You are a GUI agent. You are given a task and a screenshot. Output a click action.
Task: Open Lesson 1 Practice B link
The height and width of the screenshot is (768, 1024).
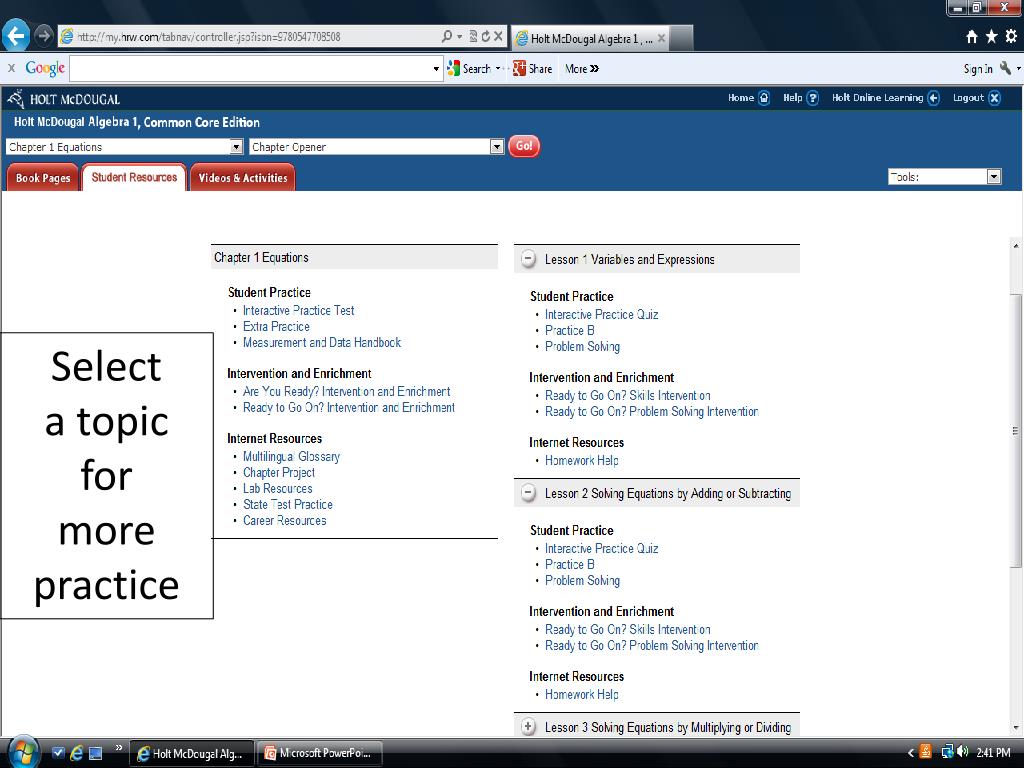pos(569,330)
